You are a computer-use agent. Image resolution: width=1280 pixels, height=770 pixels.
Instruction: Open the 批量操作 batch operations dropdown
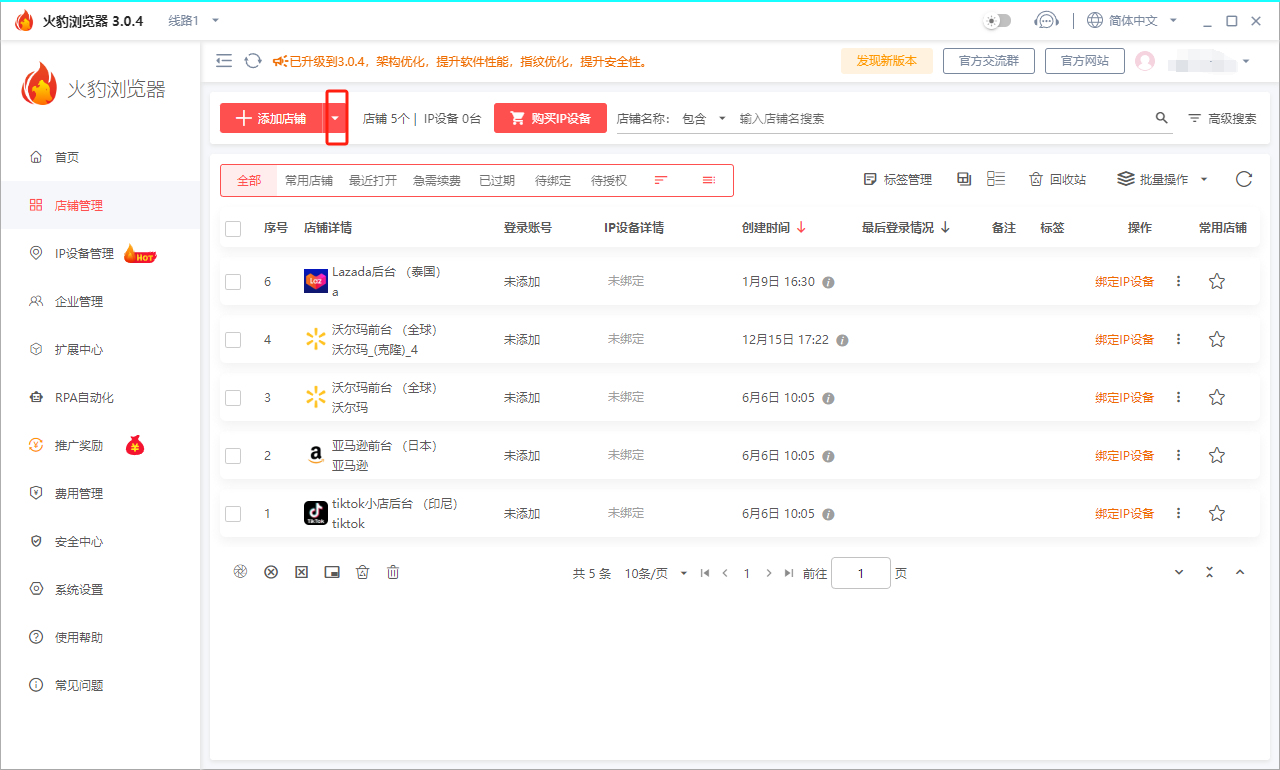(1163, 179)
